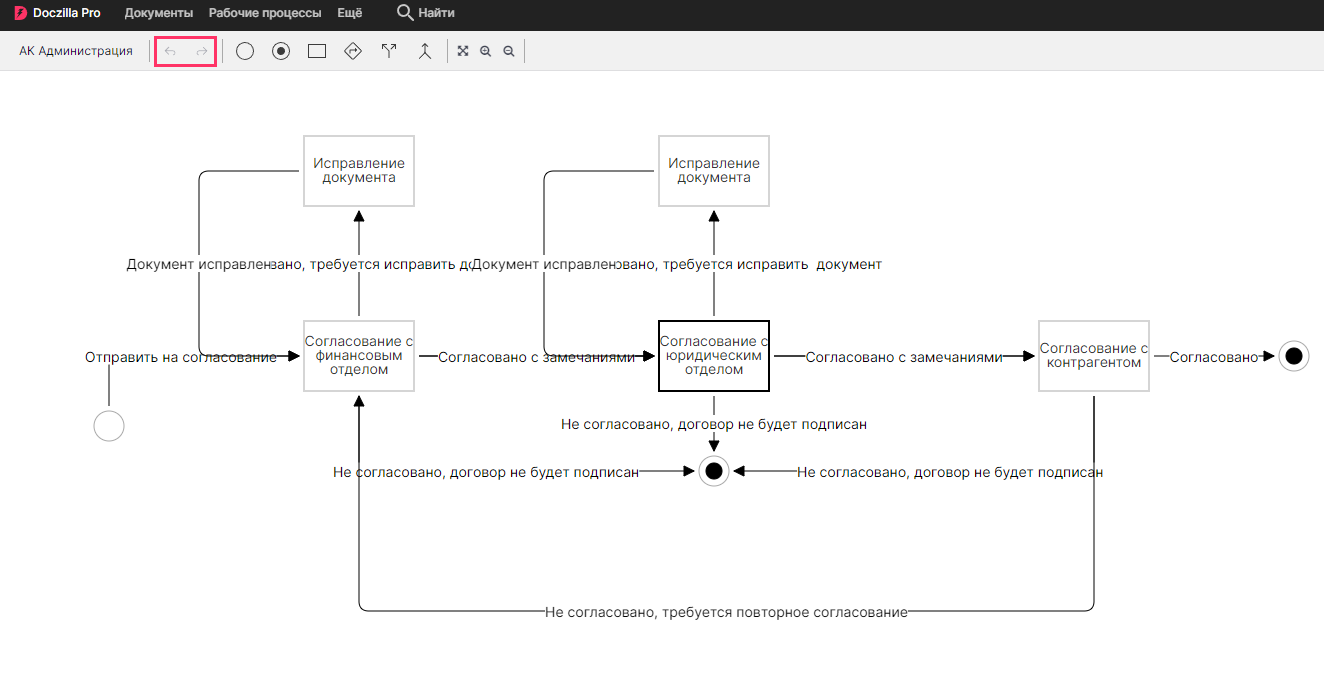Select the АК Администрация toolbar label
The width and height of the screenshot is (1324, 684).
[76, 51]
